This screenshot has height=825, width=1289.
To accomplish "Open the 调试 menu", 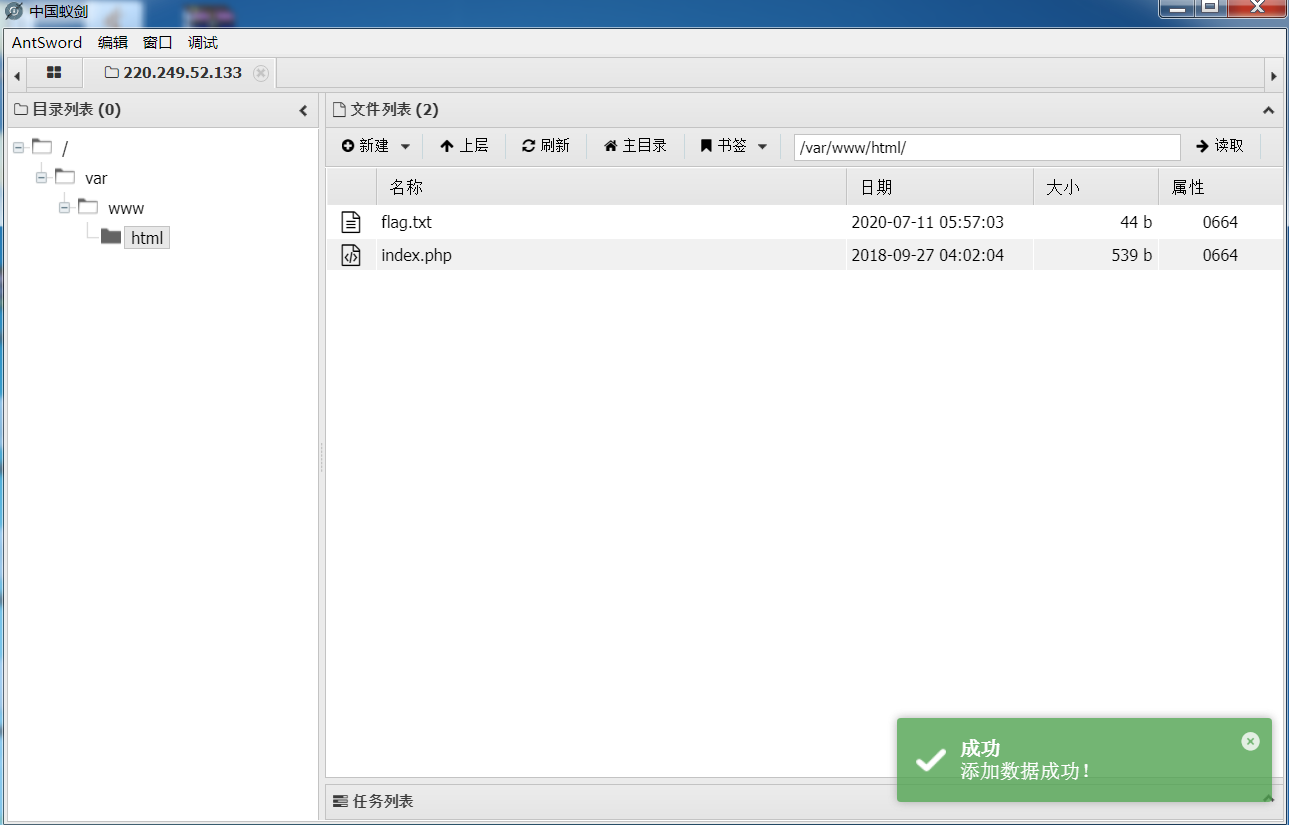I will coord(203,42).
